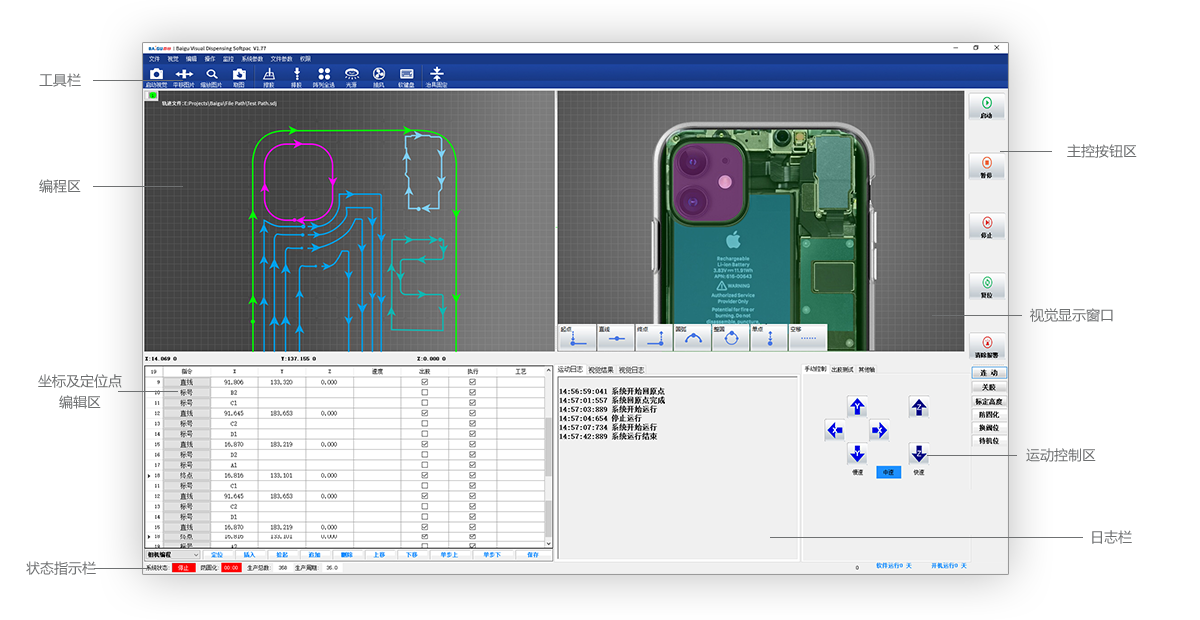Click the 取图 capture image icon

pos(239,75)
